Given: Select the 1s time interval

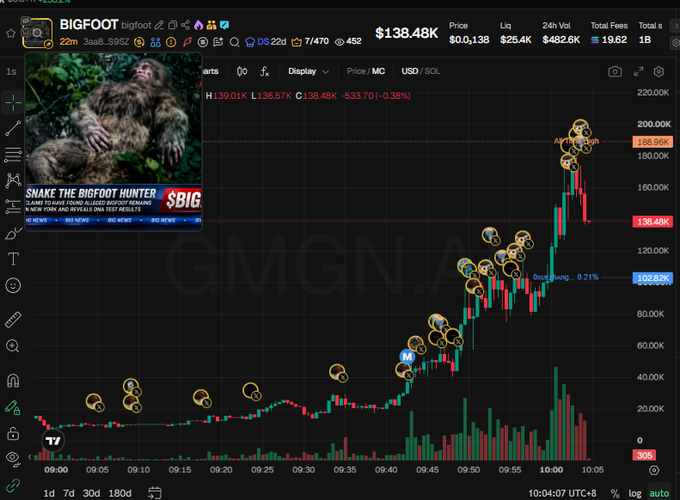Looking at the screenshot, I should tap(11, 72).
